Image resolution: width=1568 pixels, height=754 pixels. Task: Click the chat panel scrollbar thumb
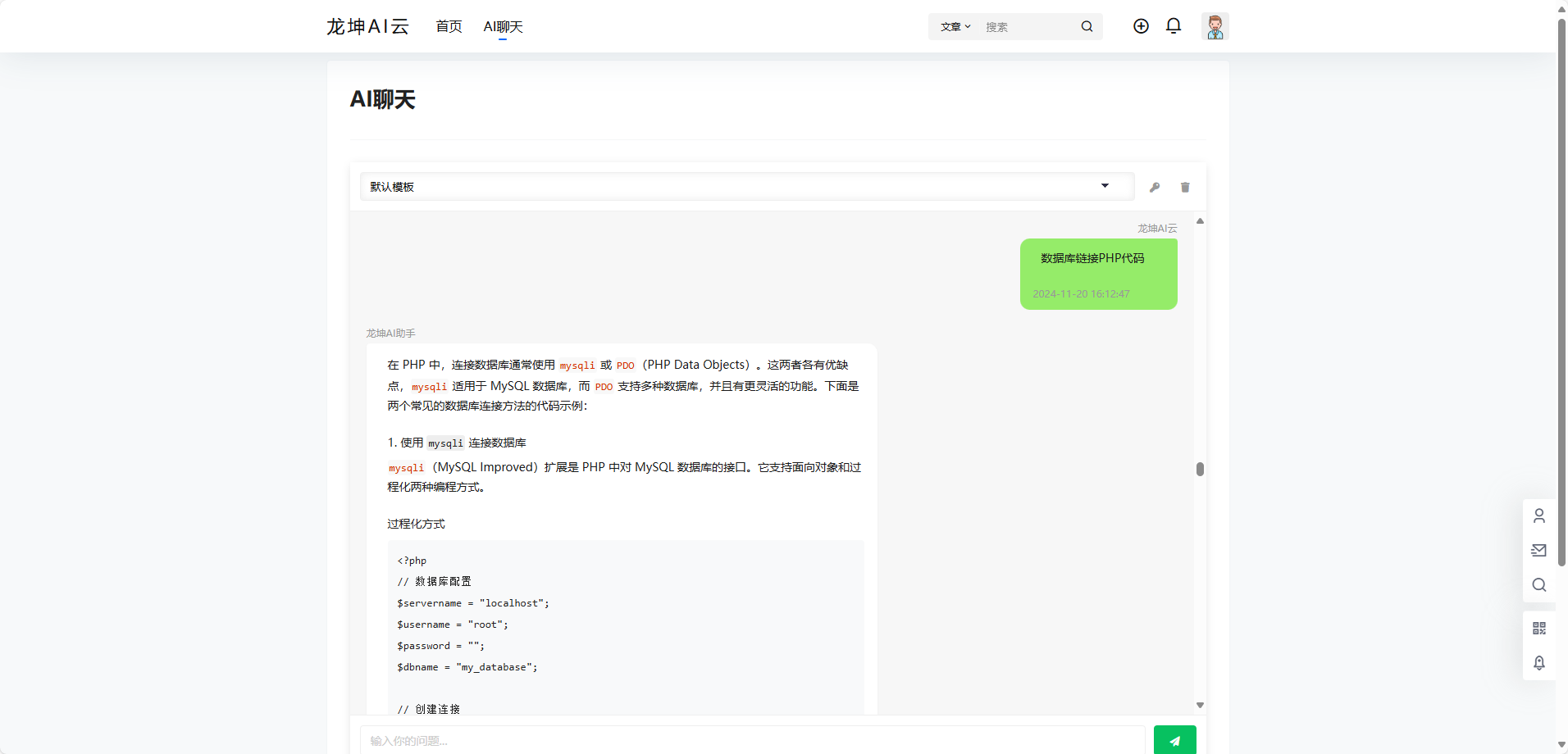point(1200,469)
